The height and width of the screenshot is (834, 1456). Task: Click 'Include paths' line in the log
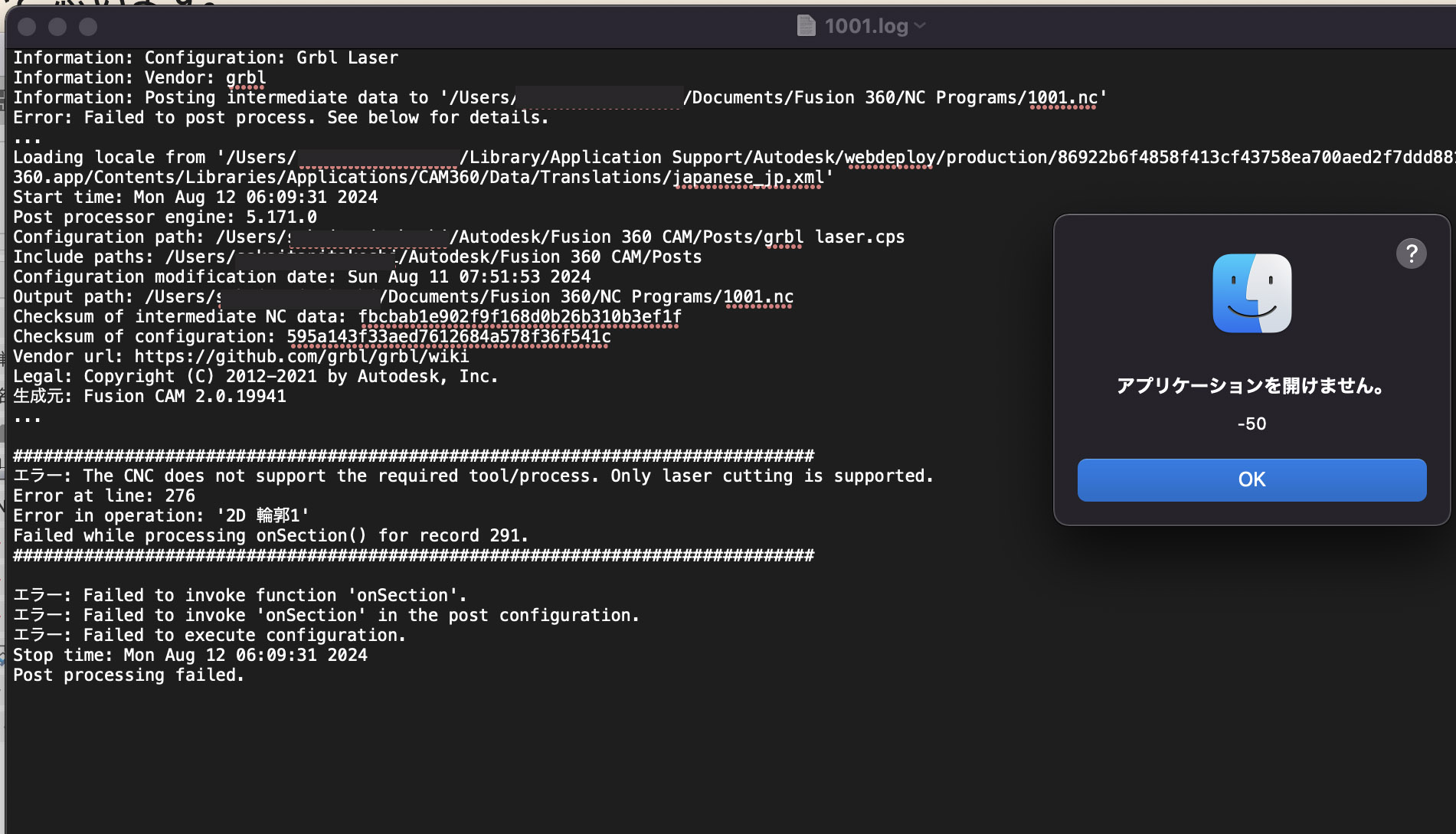coord(357,257)
